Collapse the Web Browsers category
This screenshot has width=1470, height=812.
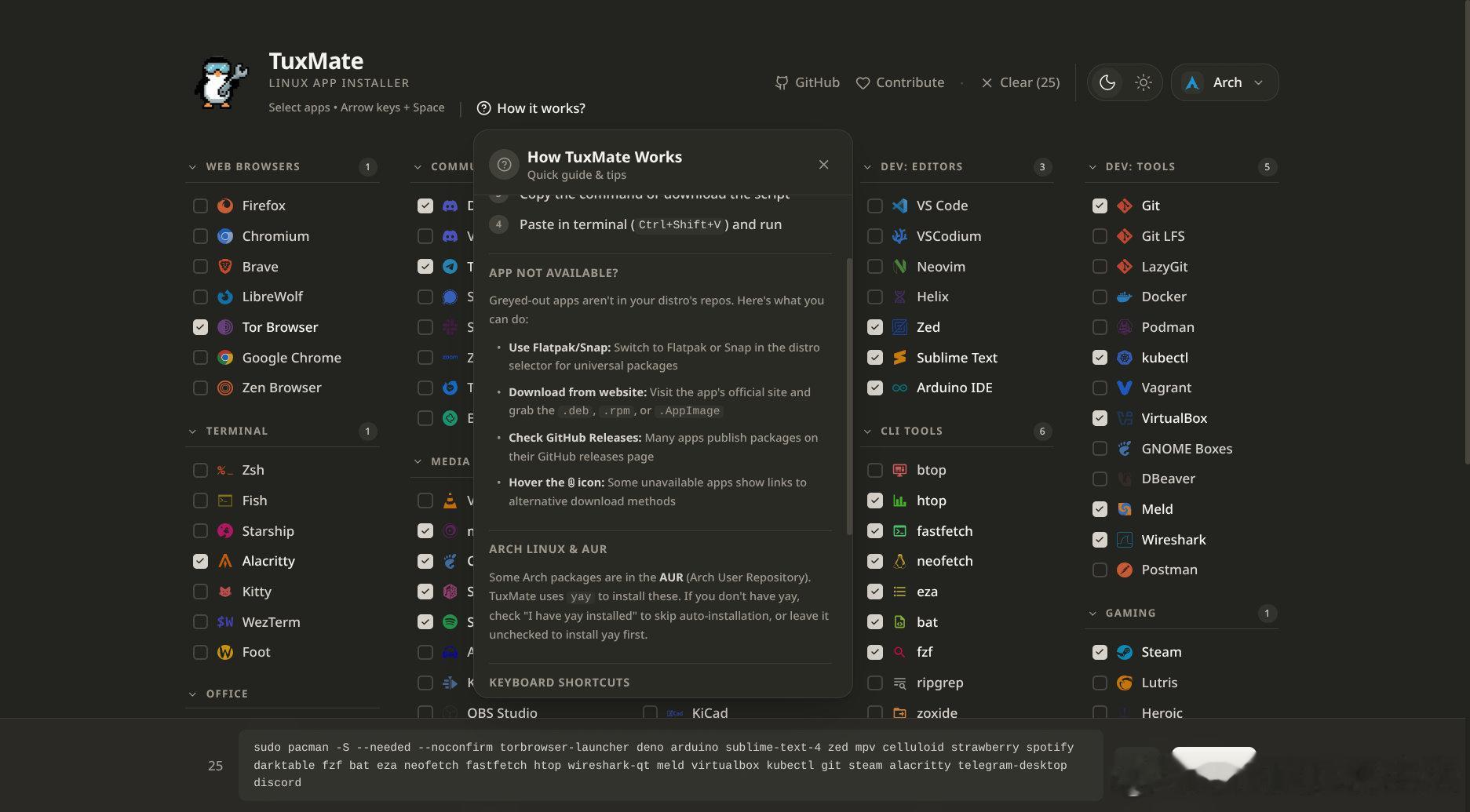pyautogui.click(x=283, y=166)
